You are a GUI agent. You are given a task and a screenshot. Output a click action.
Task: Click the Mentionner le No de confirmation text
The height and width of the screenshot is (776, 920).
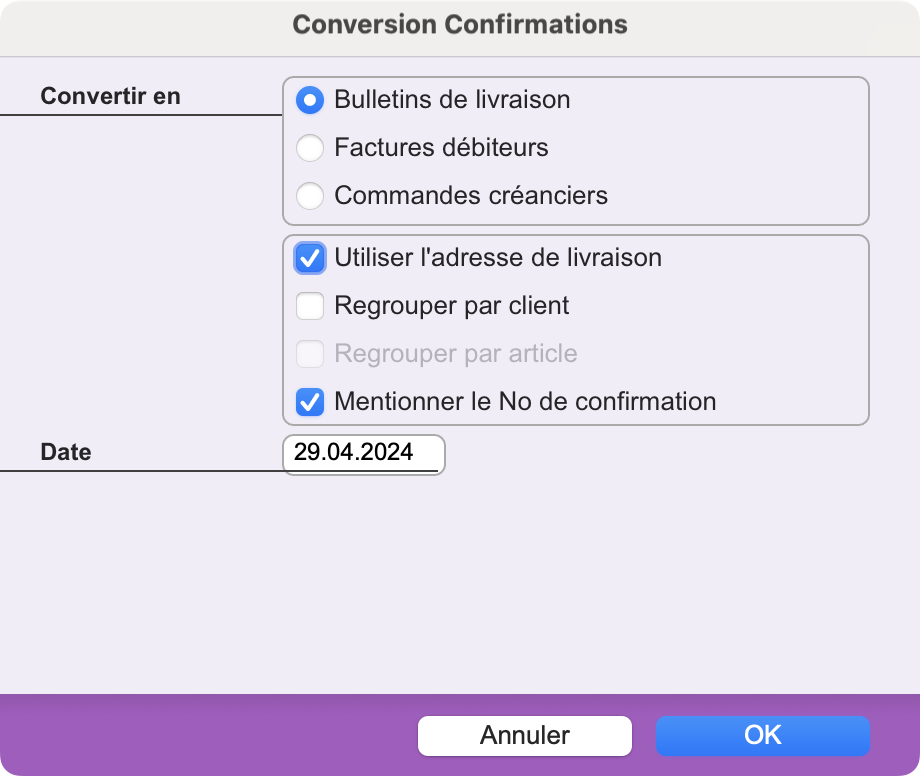525,402
